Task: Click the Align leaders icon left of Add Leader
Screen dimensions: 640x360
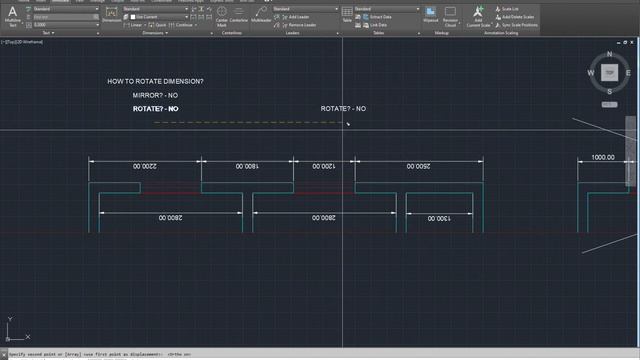Action: click(x=277, y=17)
